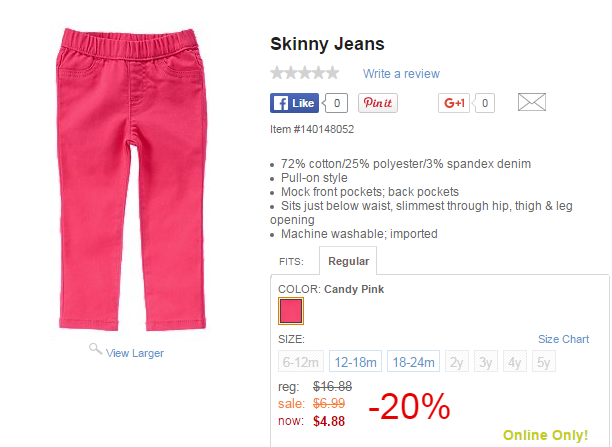Open the Size Chart link
This screenshot has width=612, height=447.
coord(563,339)
